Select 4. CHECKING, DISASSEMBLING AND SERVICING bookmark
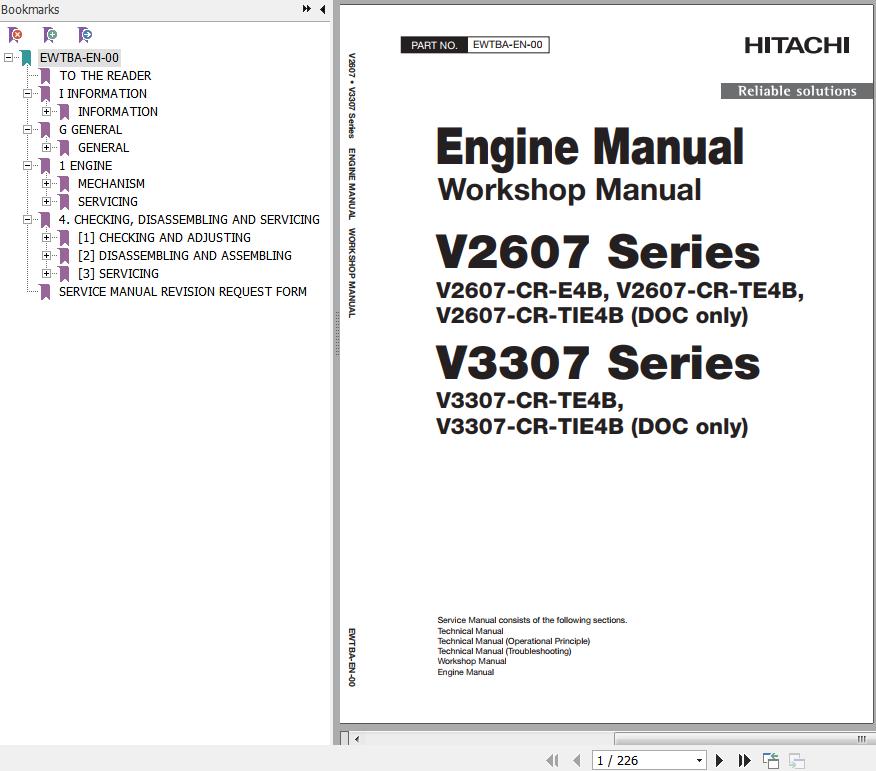 coord(189,220)
